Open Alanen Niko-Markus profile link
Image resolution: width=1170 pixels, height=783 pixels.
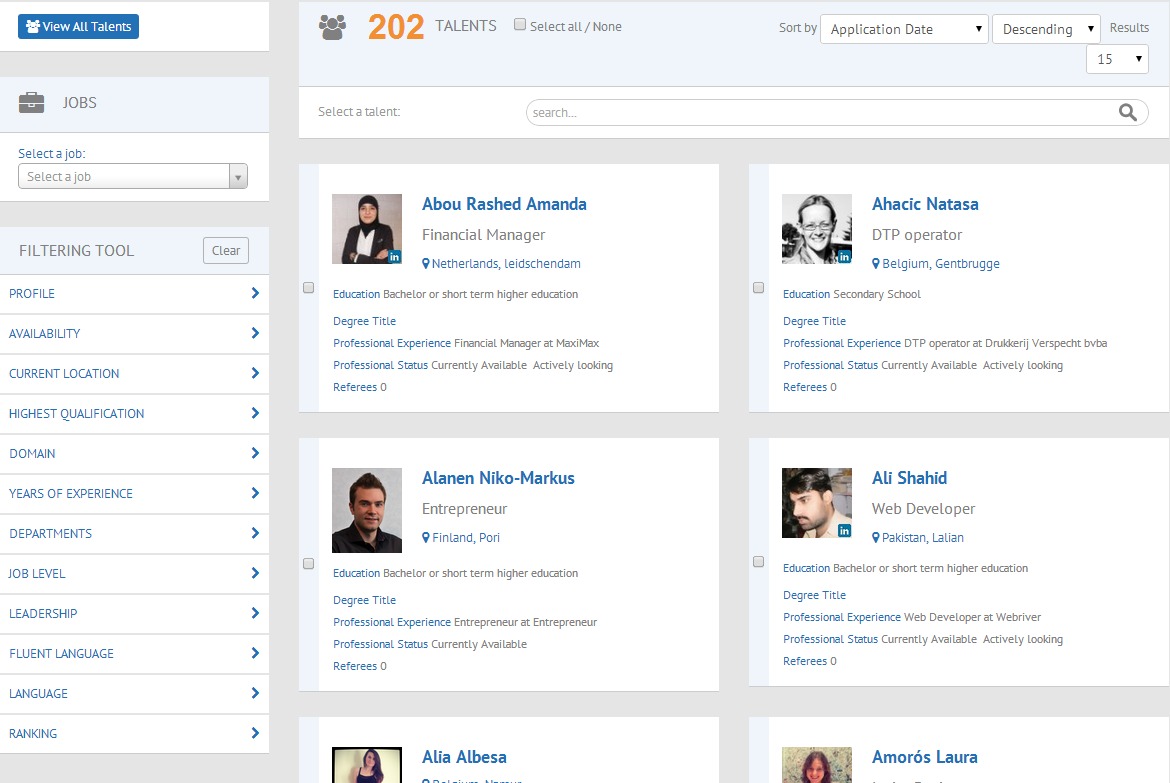pos(498,478)
